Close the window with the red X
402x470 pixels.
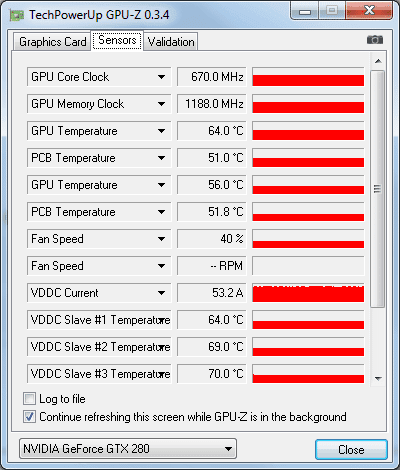(369, 11)
